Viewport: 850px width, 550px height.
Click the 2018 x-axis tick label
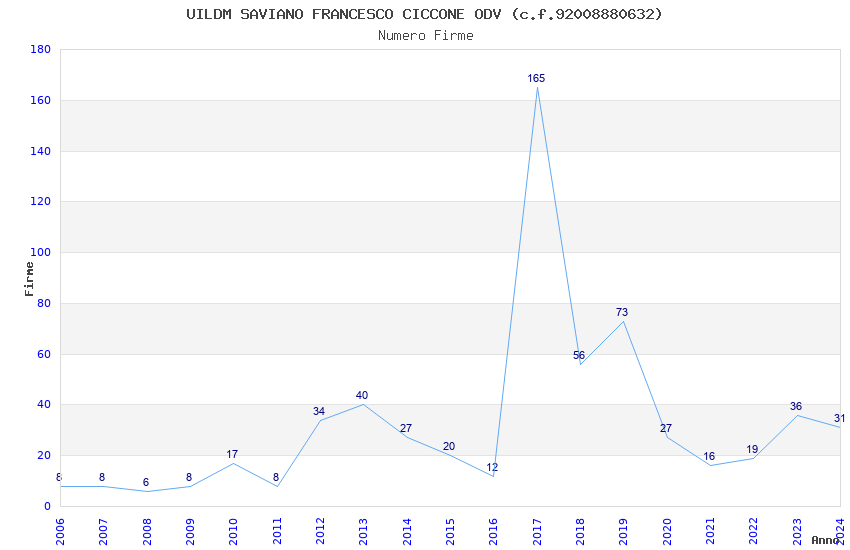pyautogui.click(x=581, y=532)
